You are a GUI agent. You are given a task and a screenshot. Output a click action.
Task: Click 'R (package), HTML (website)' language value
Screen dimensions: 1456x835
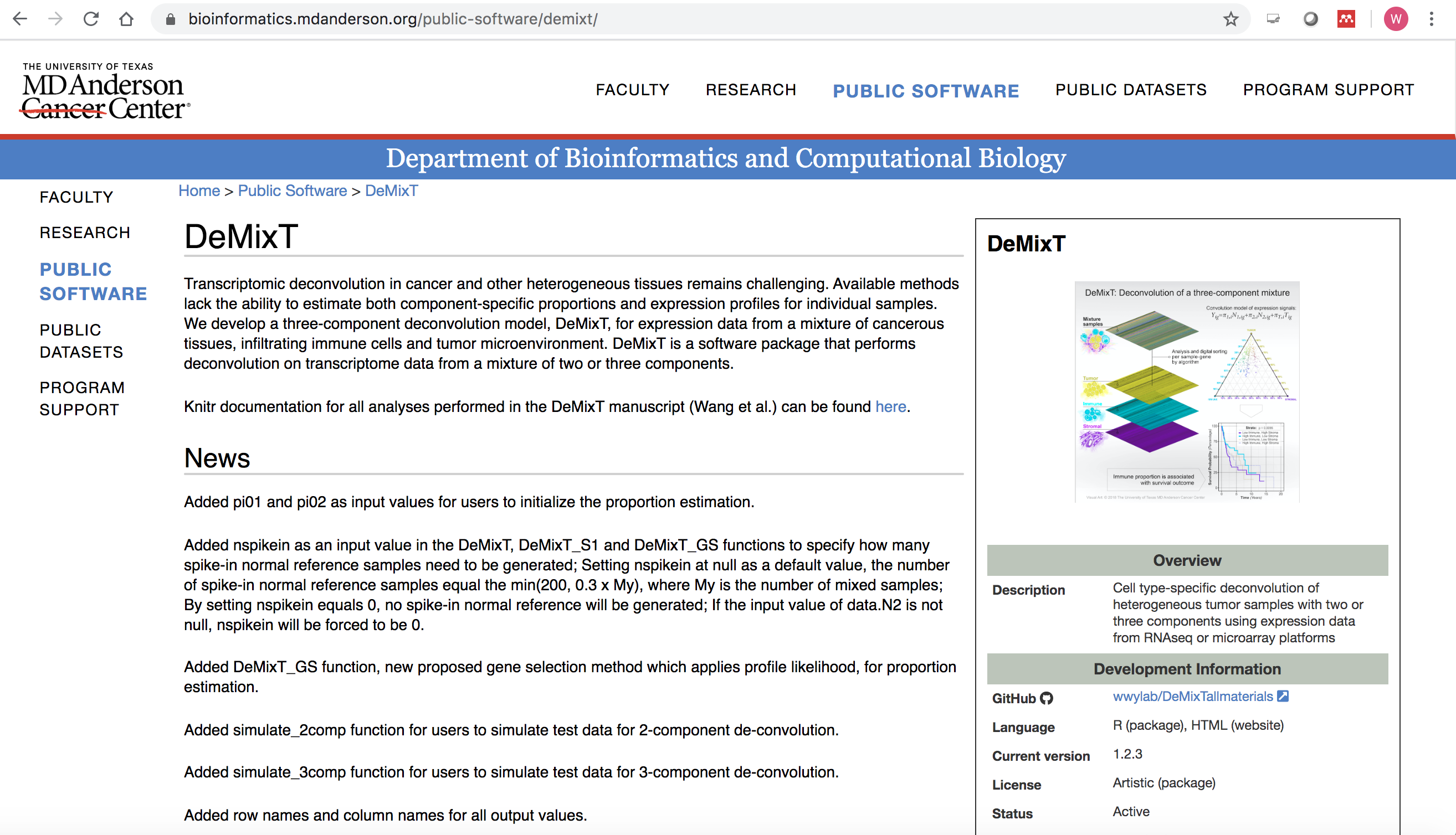click(1198, 725)
